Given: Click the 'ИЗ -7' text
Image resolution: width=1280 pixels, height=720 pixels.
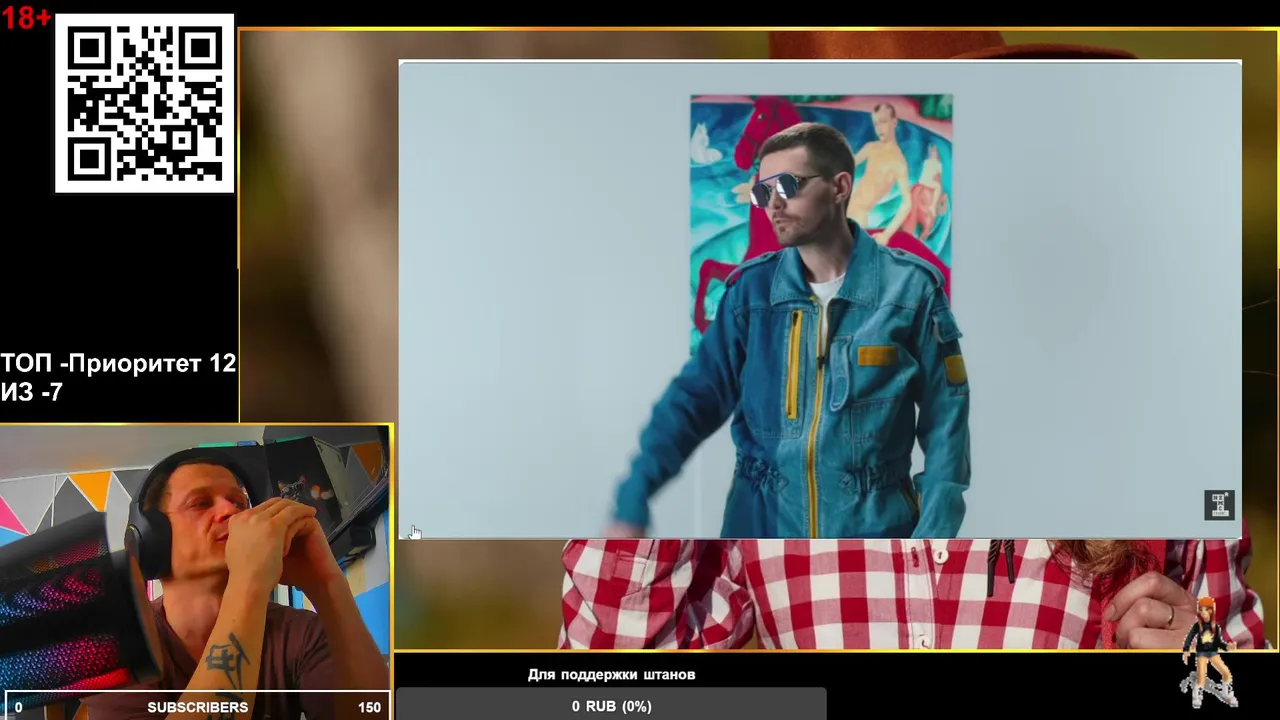Looking at the screenshot, I should (31, 393).
